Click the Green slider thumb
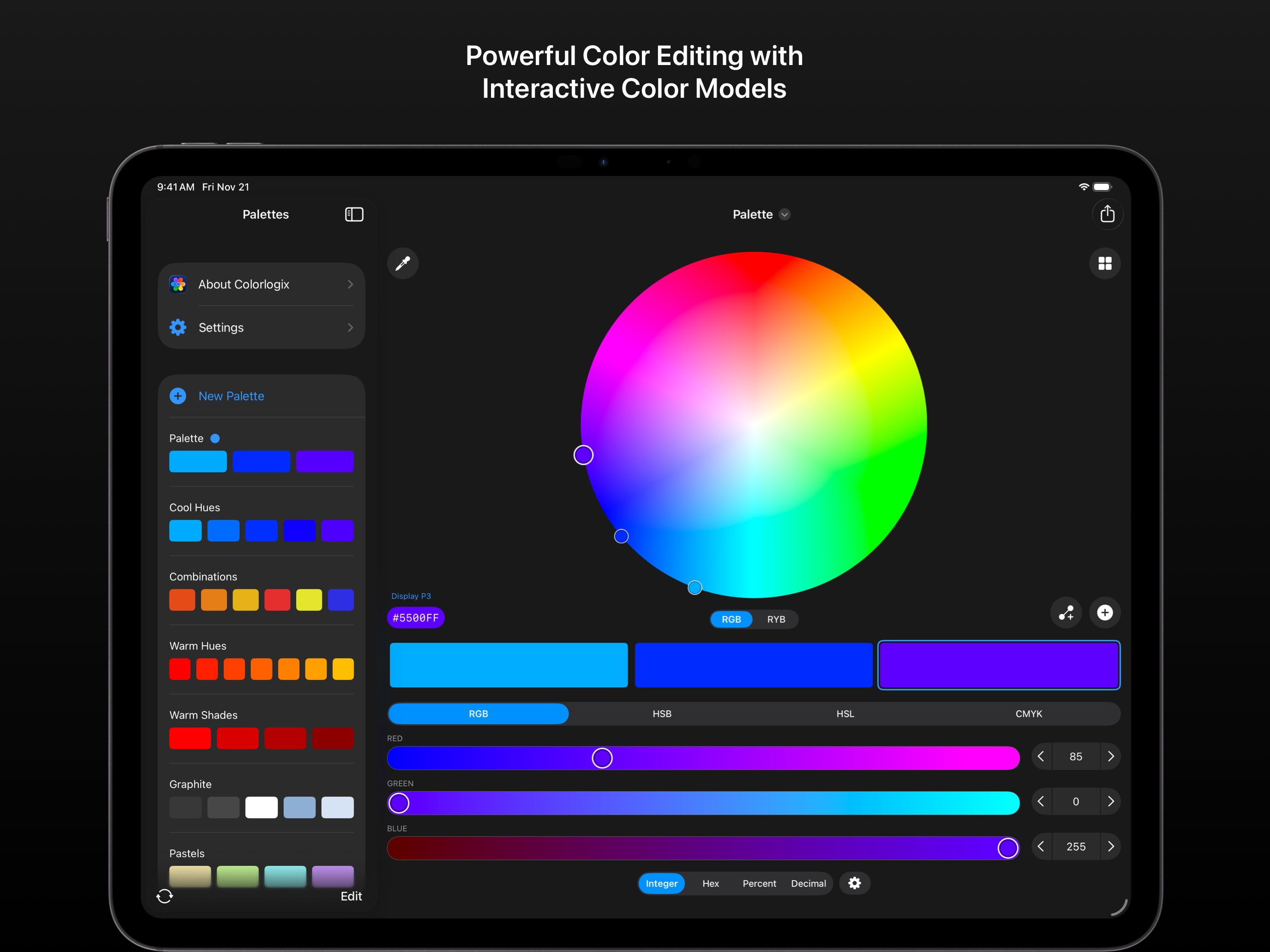1270x952 pixels. click(x=399, y=803)
